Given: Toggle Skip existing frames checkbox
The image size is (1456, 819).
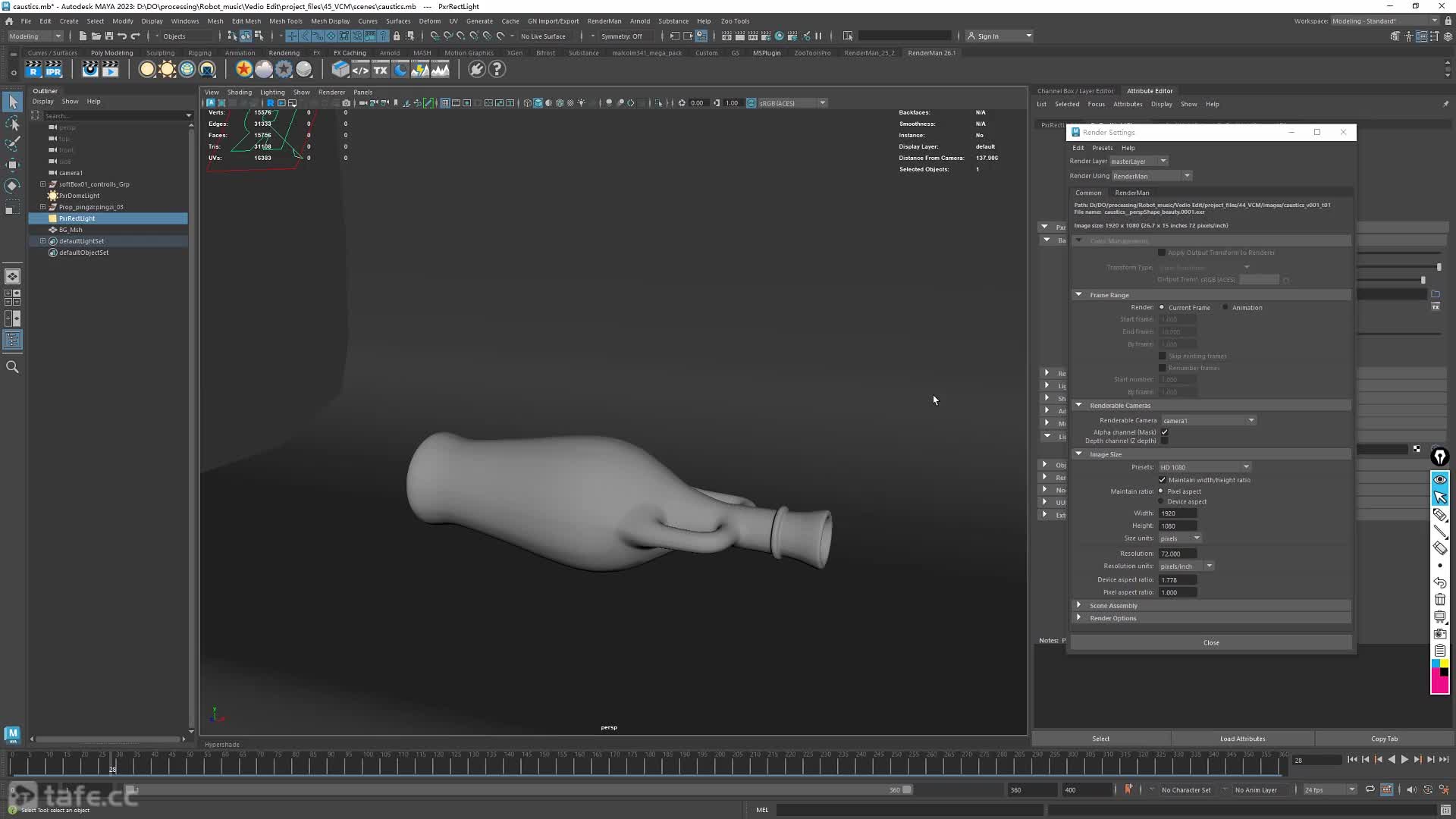Looking at the screenshot, I should pos(1162,356).
